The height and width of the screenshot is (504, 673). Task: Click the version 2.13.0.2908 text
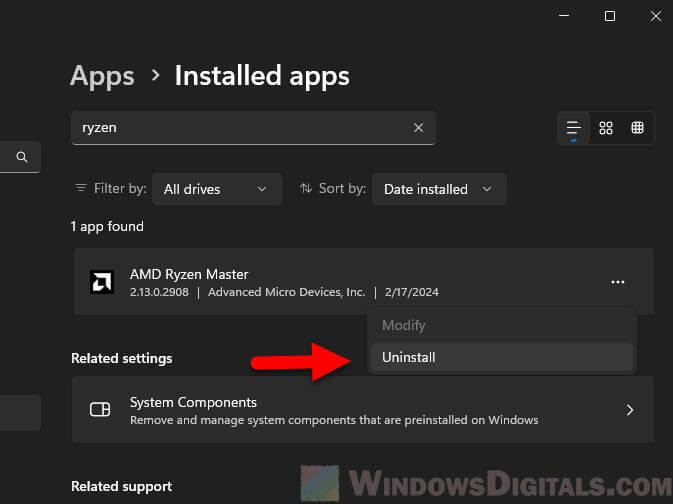tap(159, 292)
